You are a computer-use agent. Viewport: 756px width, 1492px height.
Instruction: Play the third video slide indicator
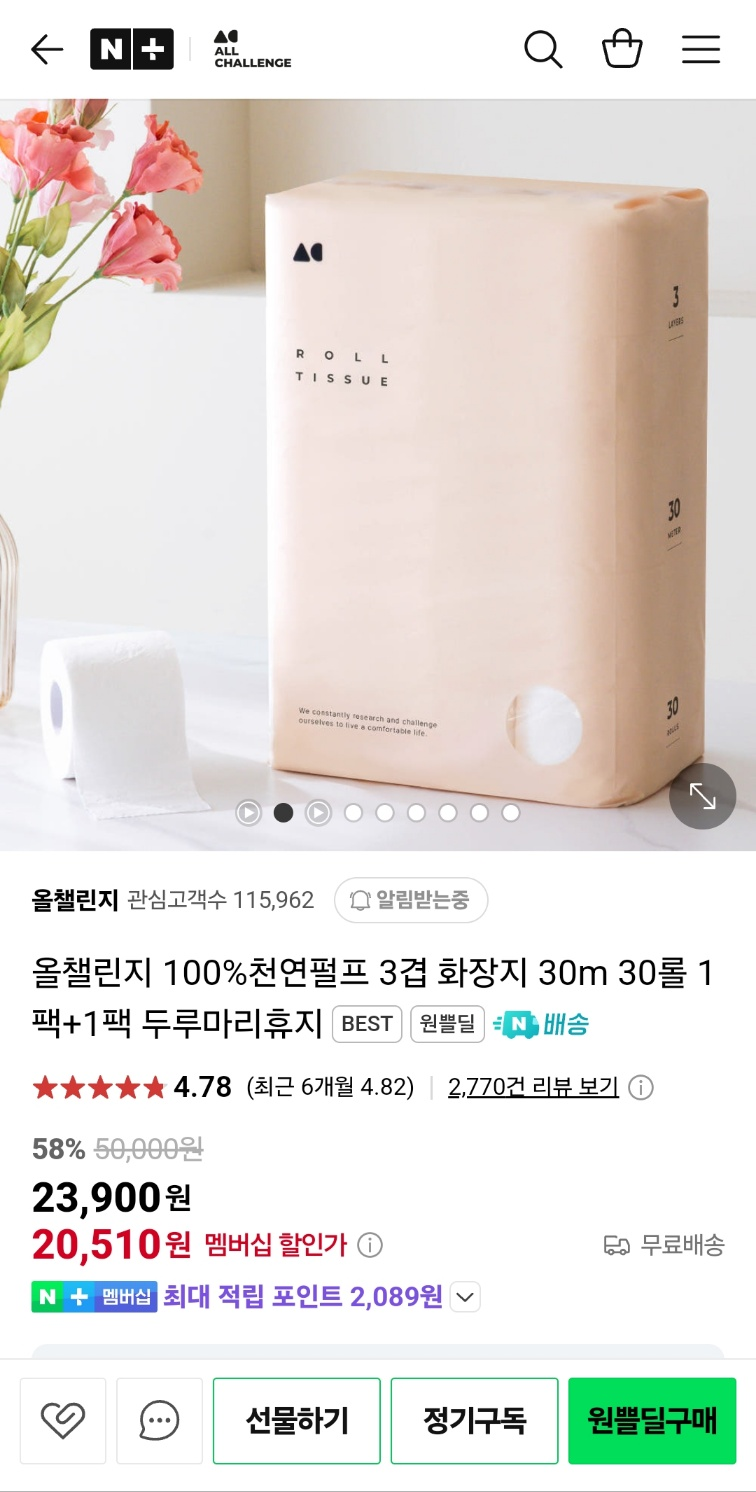(x=318, y=812)
